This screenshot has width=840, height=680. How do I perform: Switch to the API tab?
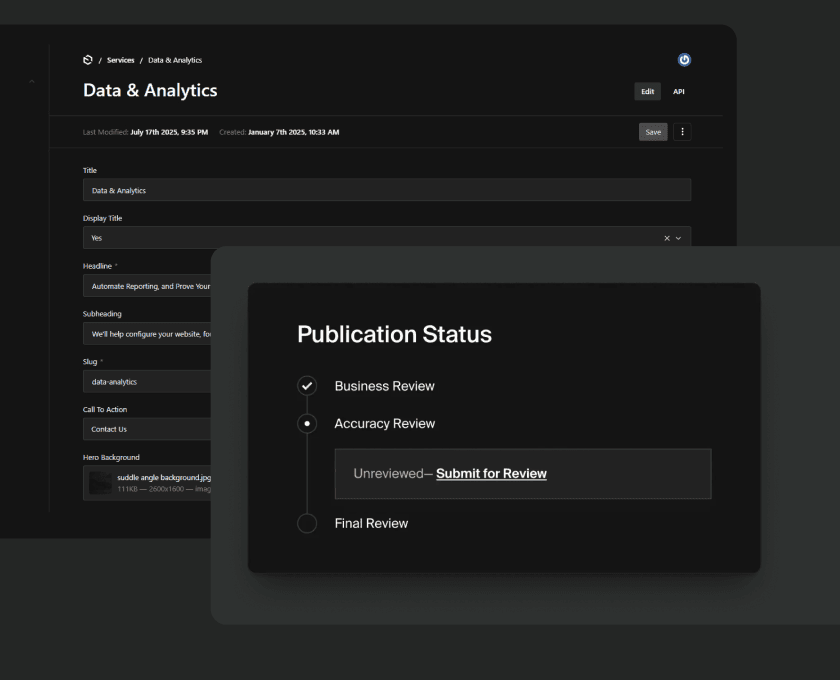(x=678, y=91)
